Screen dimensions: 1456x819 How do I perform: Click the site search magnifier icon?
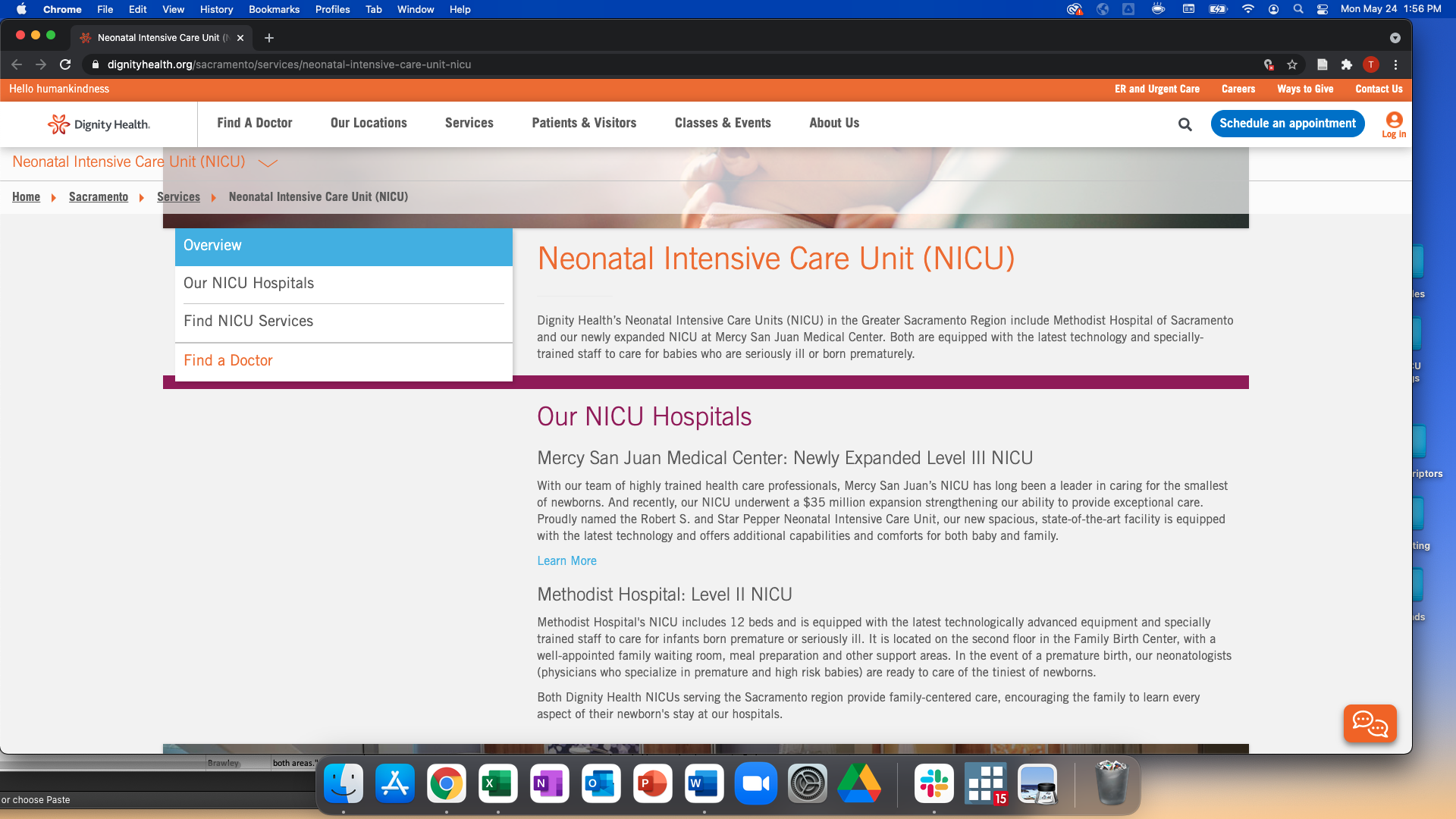point(1185,124)
